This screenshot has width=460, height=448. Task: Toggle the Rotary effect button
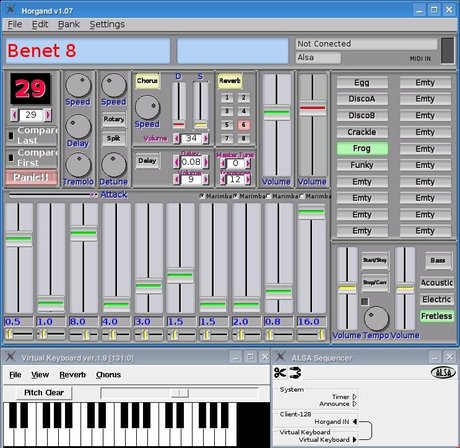click(114, 119)
